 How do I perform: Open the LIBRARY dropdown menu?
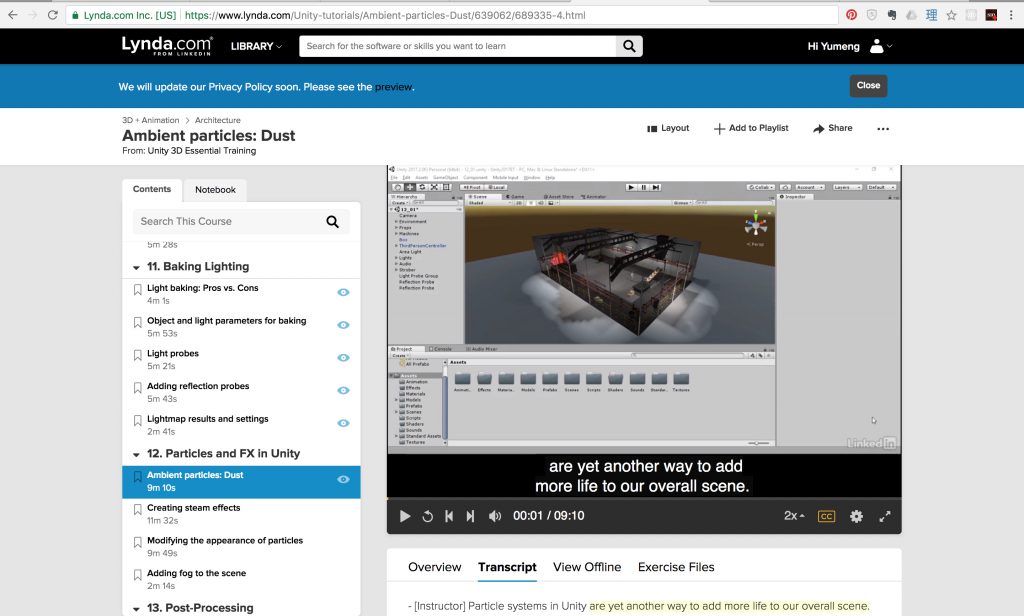256,46
